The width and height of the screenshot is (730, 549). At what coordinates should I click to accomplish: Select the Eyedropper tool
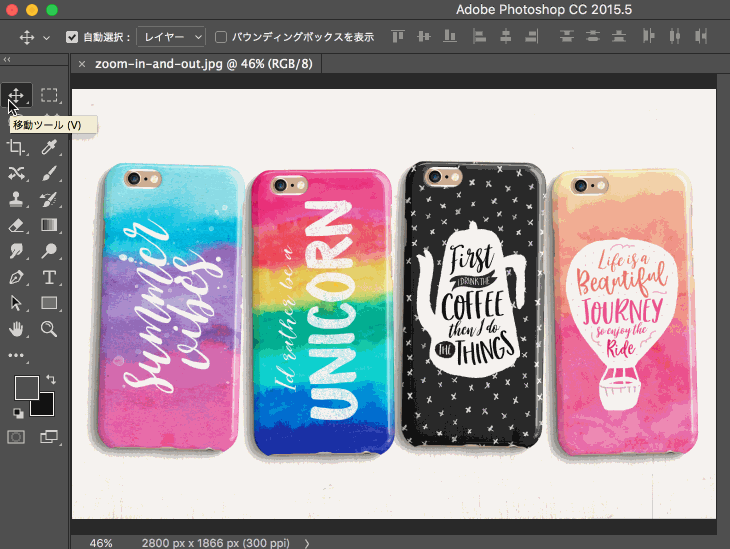point(49,148)
